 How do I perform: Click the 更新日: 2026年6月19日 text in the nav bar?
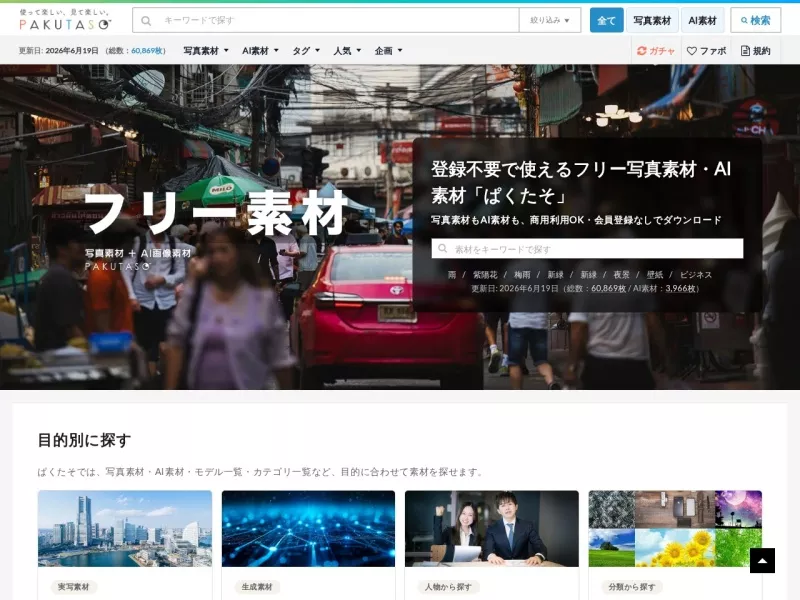58,51
